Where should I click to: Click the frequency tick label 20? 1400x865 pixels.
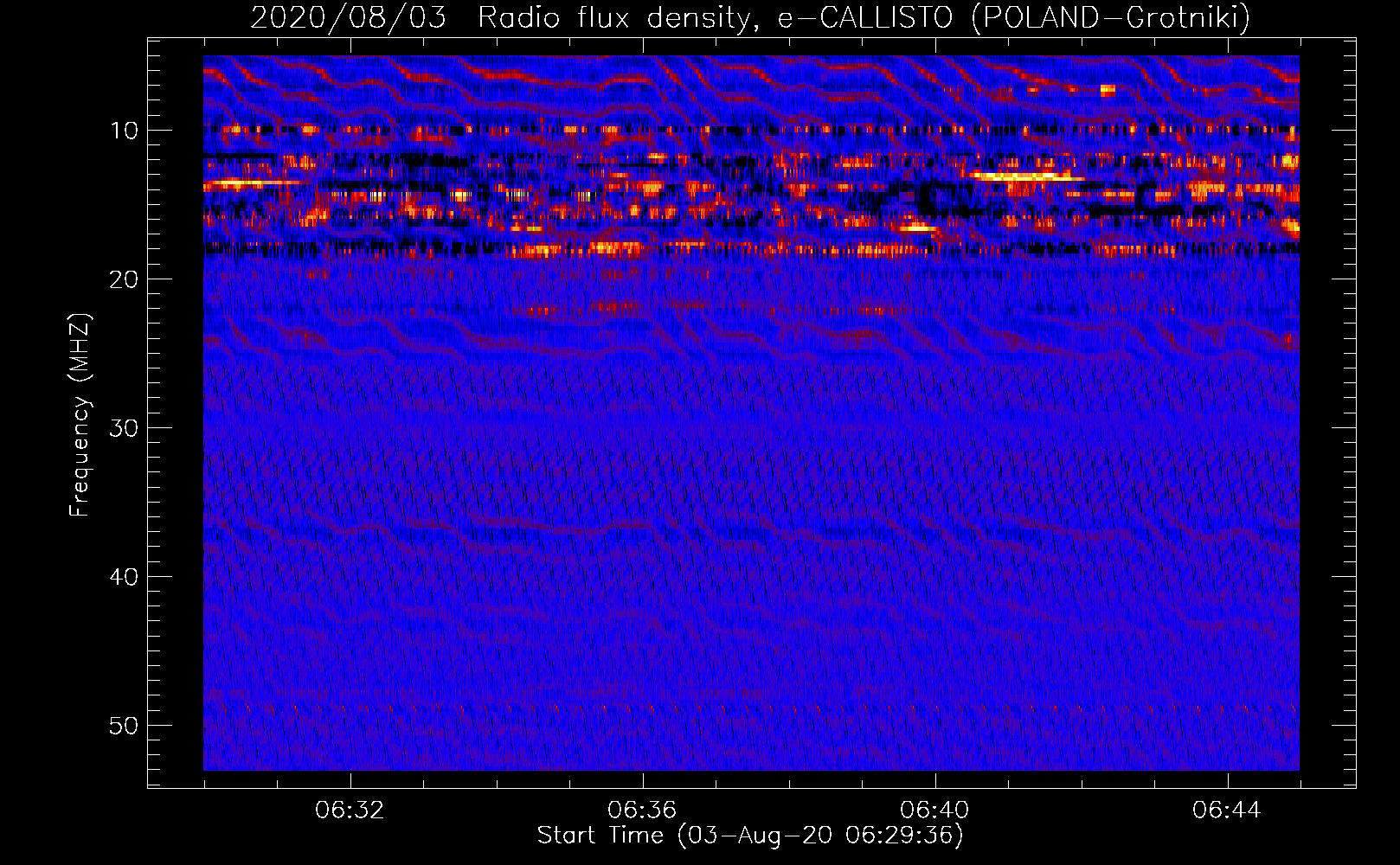click(125, 279)
